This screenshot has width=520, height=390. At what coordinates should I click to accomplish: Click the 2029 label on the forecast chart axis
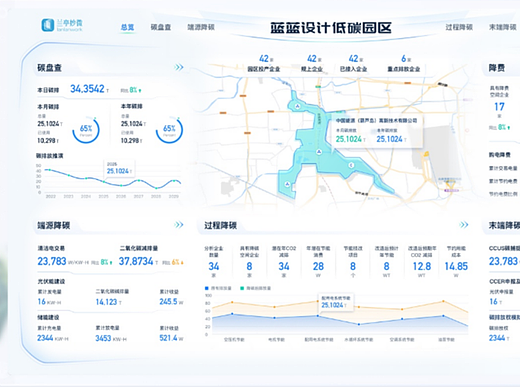pyautogui.click(x=174, y=196)
